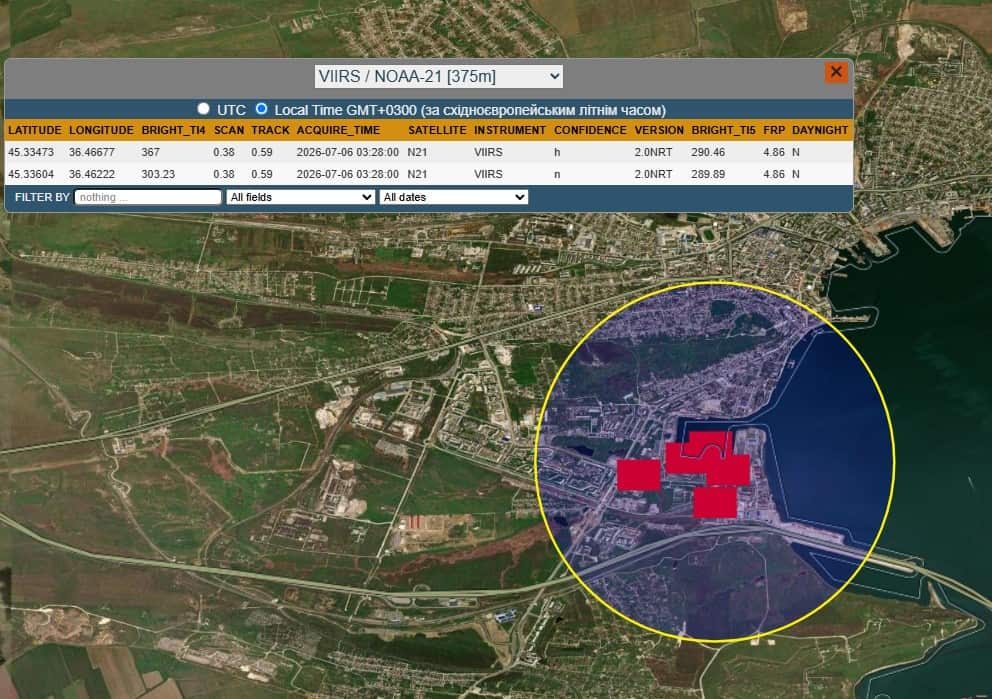The width and height of the screenshot is (992, 699).
Task: Sort by the ACQUIRE_TIME column header
Action: (x=338, y=130)
